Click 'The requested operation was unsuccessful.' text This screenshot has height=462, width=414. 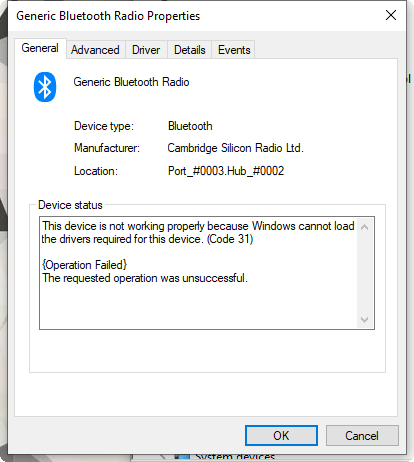coord(145,278)
